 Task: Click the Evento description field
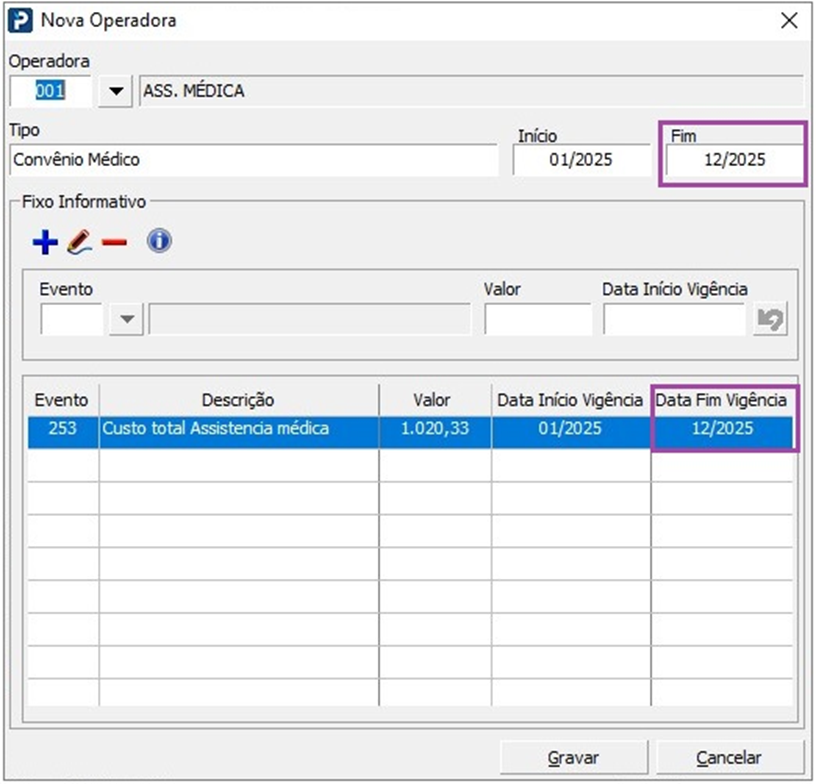click(310, 318)
